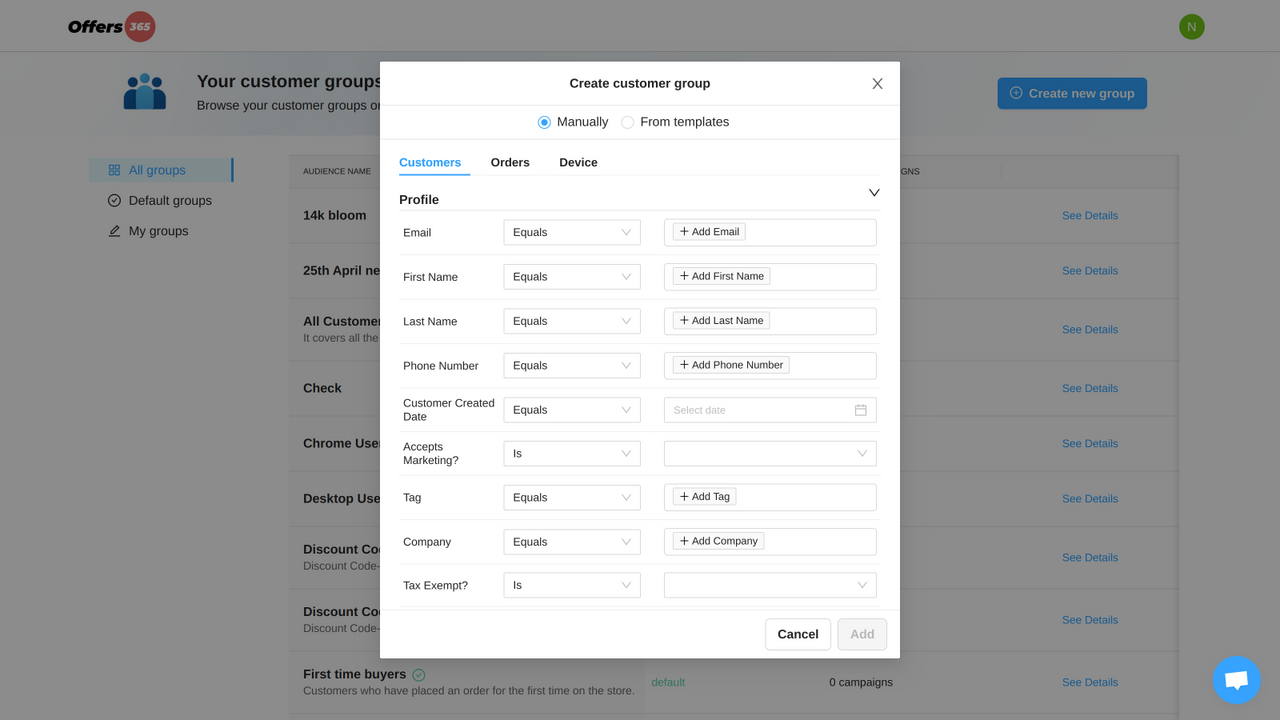Click the All groups grid icon
Screen dimensions: 1280x720
click(114, 170)
